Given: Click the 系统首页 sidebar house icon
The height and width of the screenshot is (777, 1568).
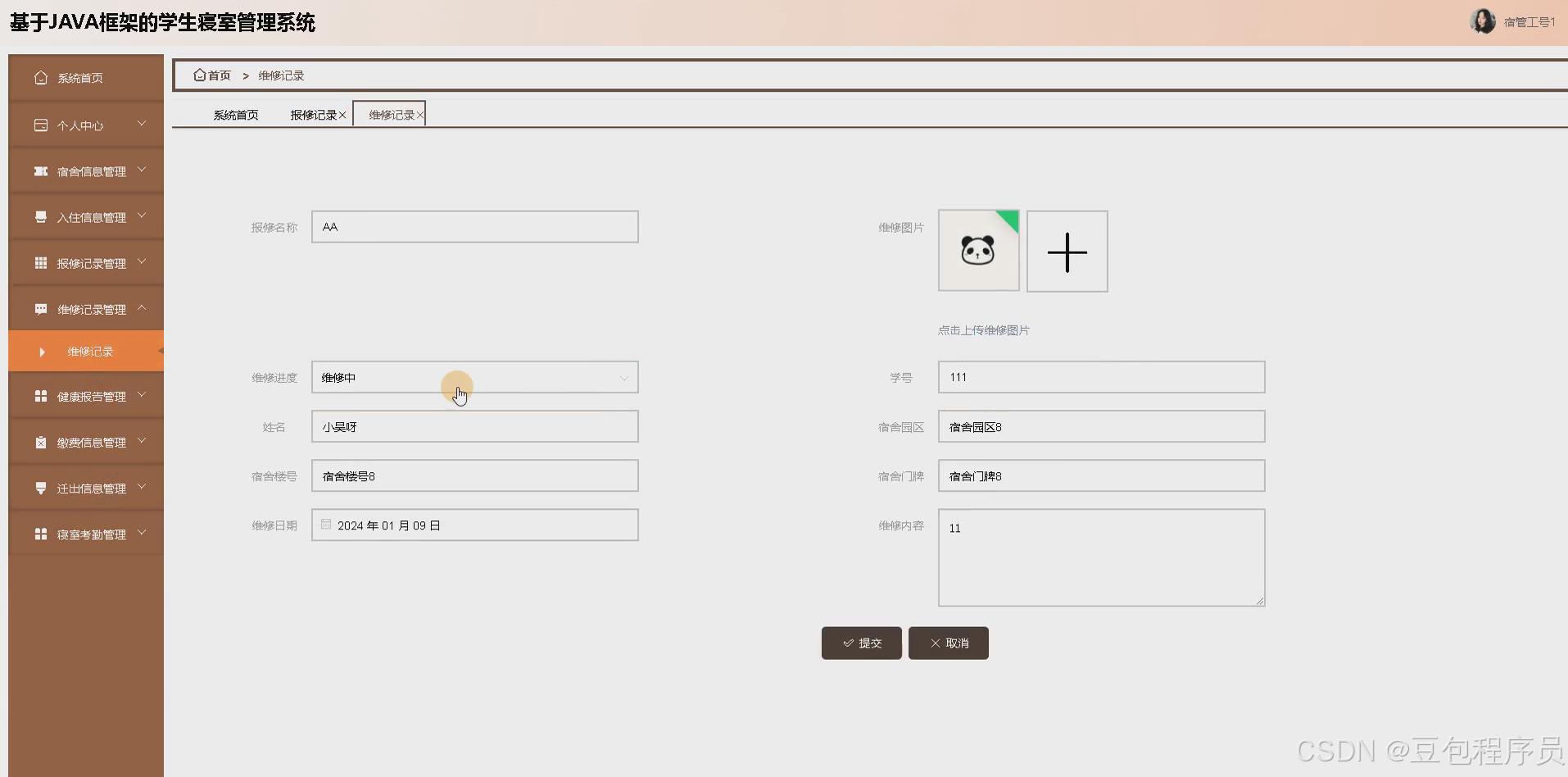Looking at the screenshot, I should pos(41,78).
